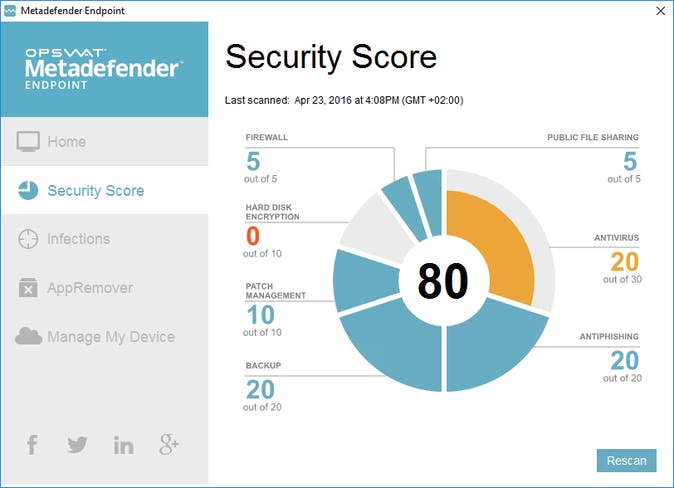Click the Firewall score 5
This screenshot has height=488, width=674.
253,162
